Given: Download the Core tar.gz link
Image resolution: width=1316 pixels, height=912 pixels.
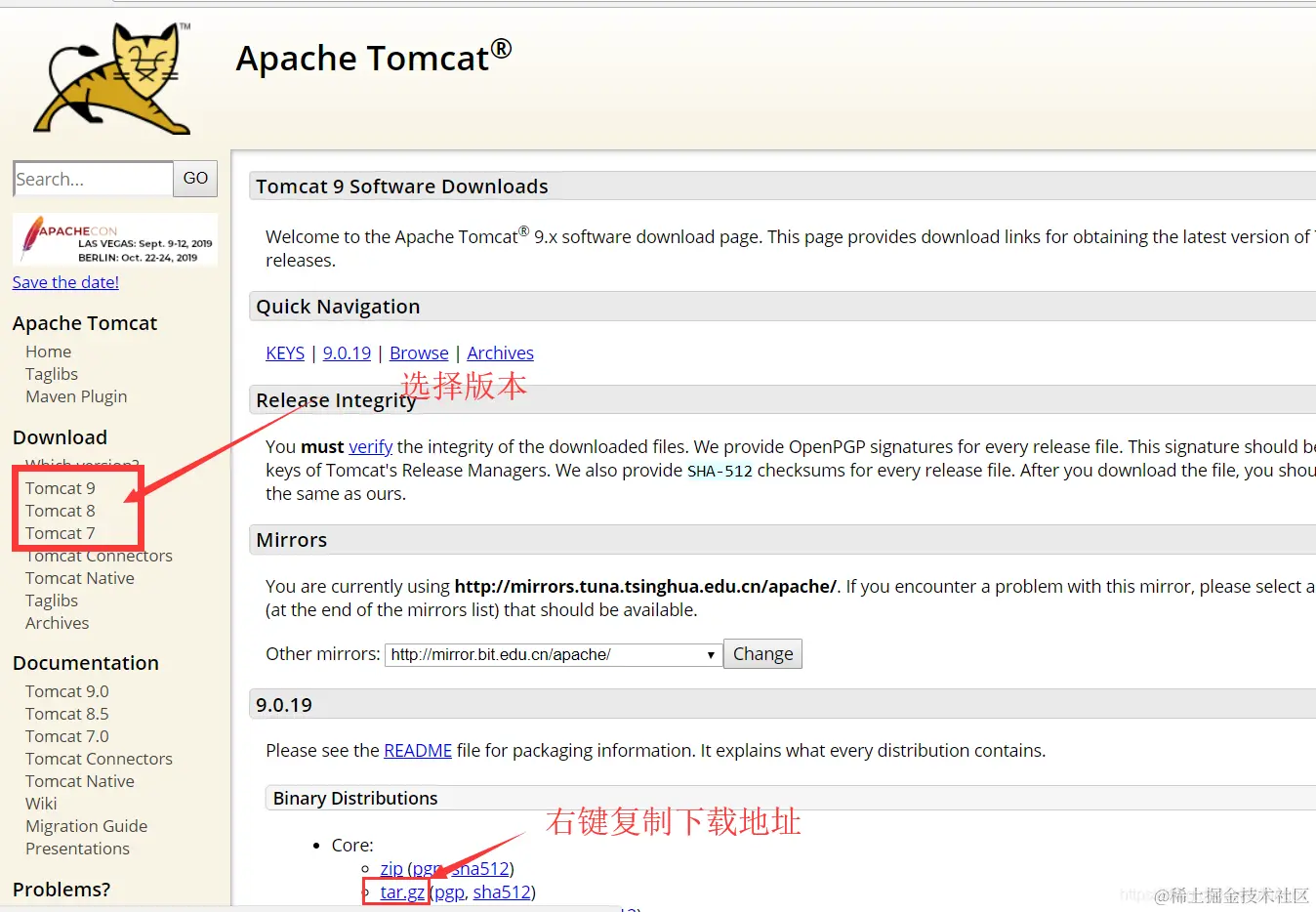Looking at the screenshot, I should [x=402, y=891].
